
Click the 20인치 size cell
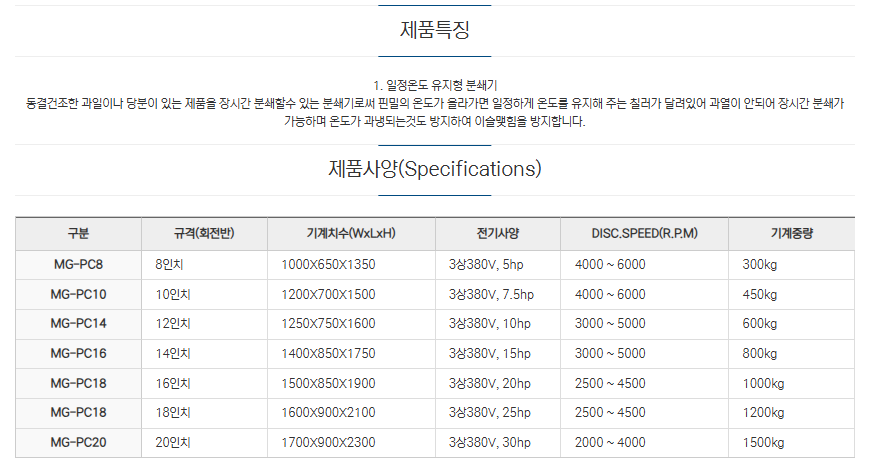point(204,443)
